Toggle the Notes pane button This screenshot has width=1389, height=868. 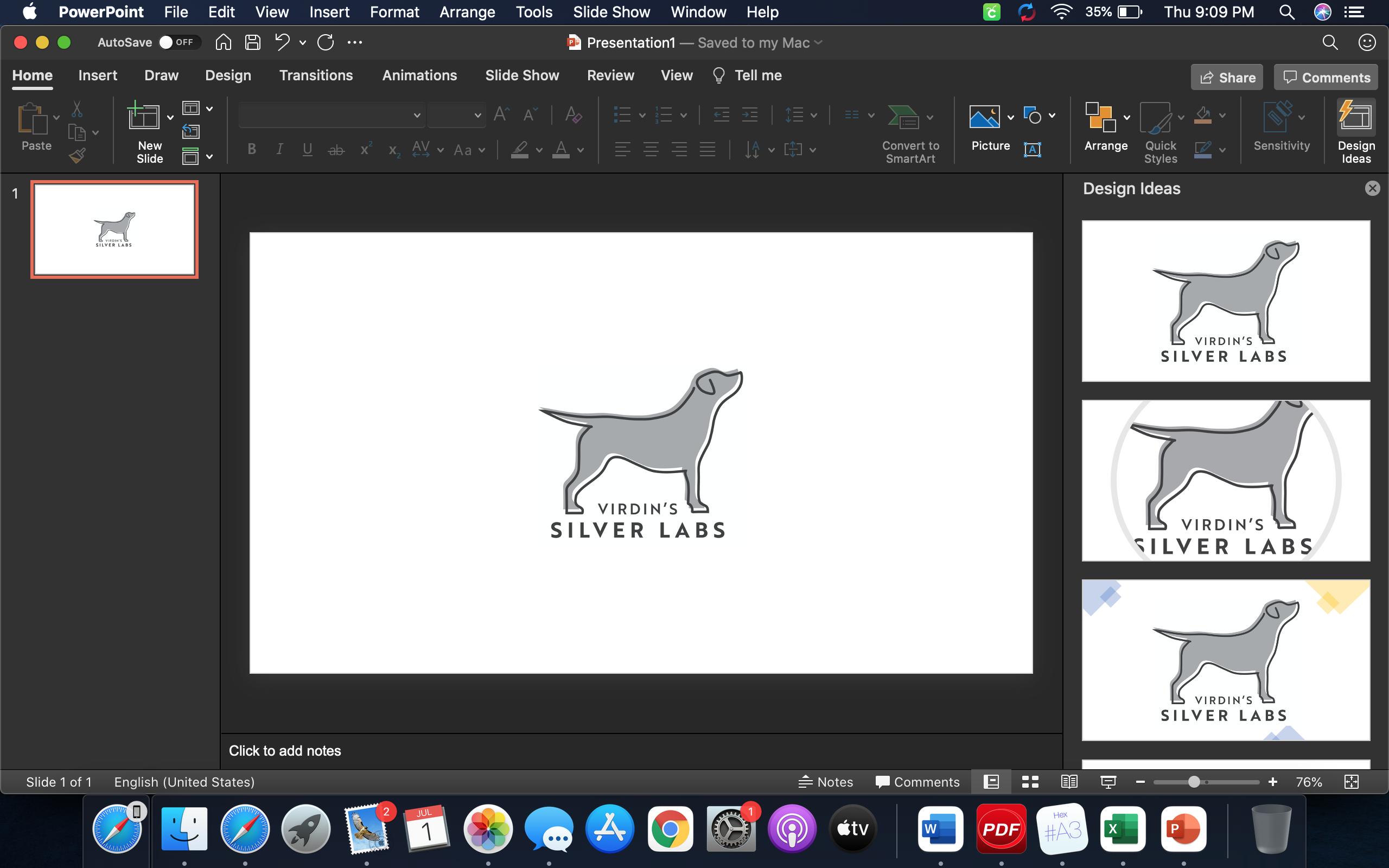[x=826, y=782]
